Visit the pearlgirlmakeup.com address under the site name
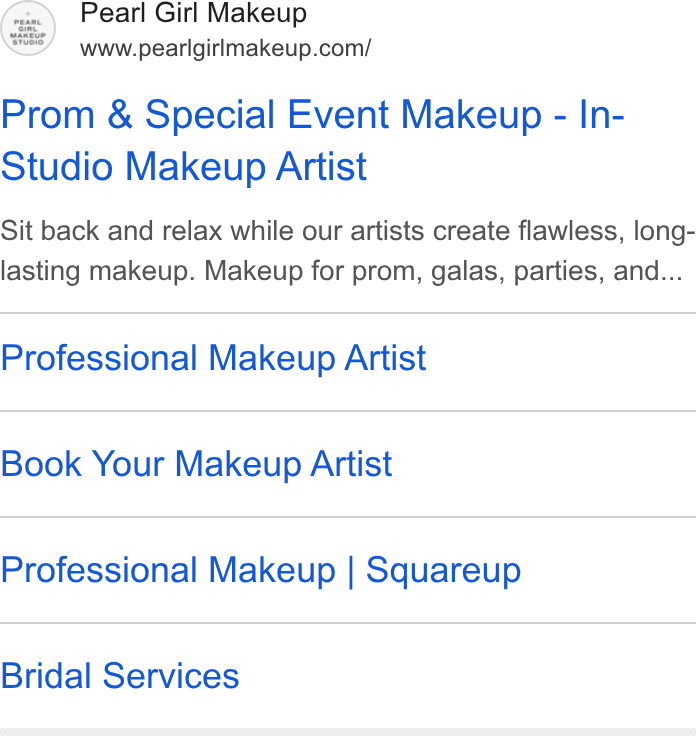The image size is (696, 736). pyautogui.click(x=225, y=48)
